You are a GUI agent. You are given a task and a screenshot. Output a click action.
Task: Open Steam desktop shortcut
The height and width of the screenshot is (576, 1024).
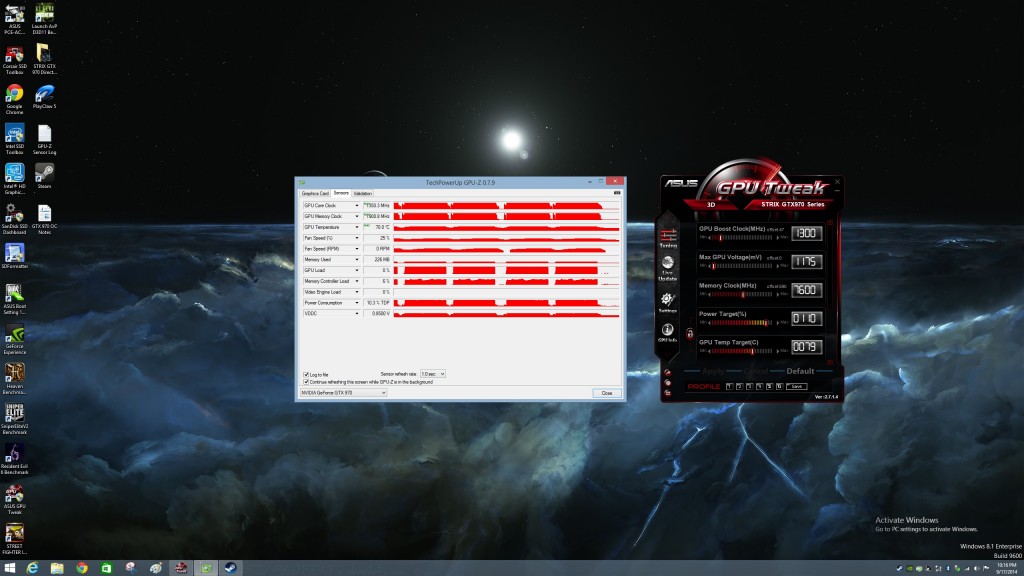tap(44, 176)
